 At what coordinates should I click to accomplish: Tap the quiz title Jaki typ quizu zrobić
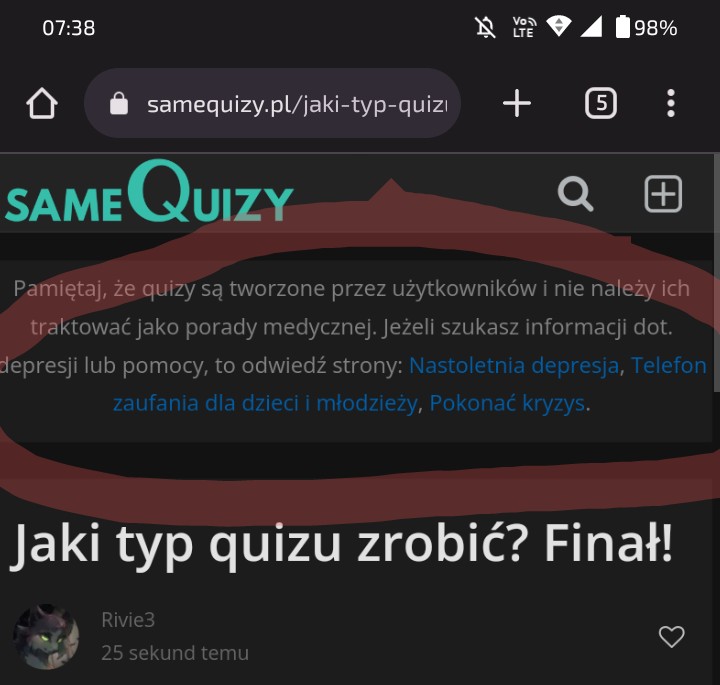pyautogui.click(x=341, y=545)
